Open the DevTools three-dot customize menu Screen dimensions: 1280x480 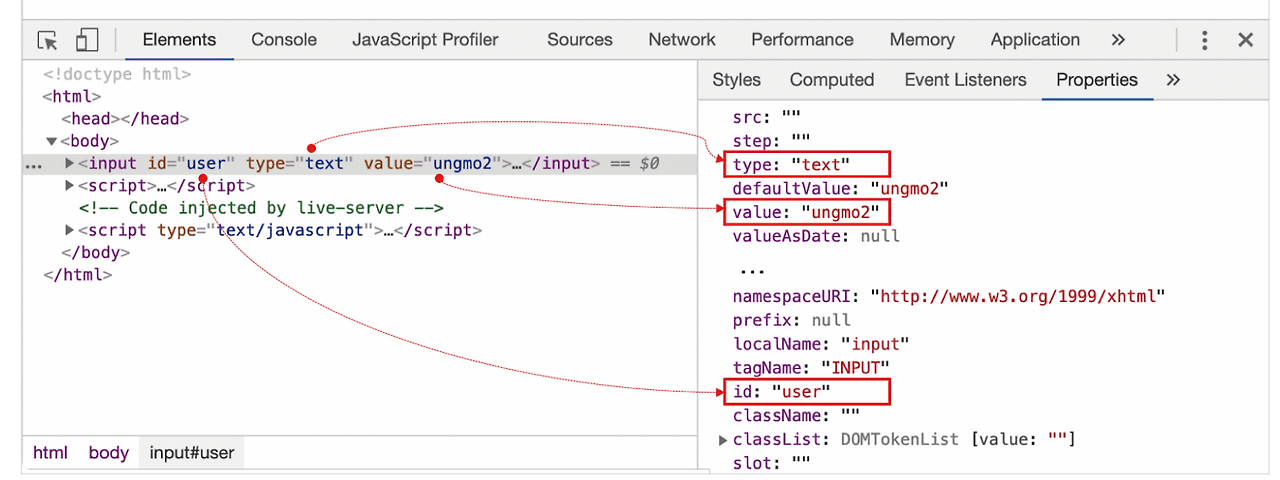click(x=1205, y=40)
